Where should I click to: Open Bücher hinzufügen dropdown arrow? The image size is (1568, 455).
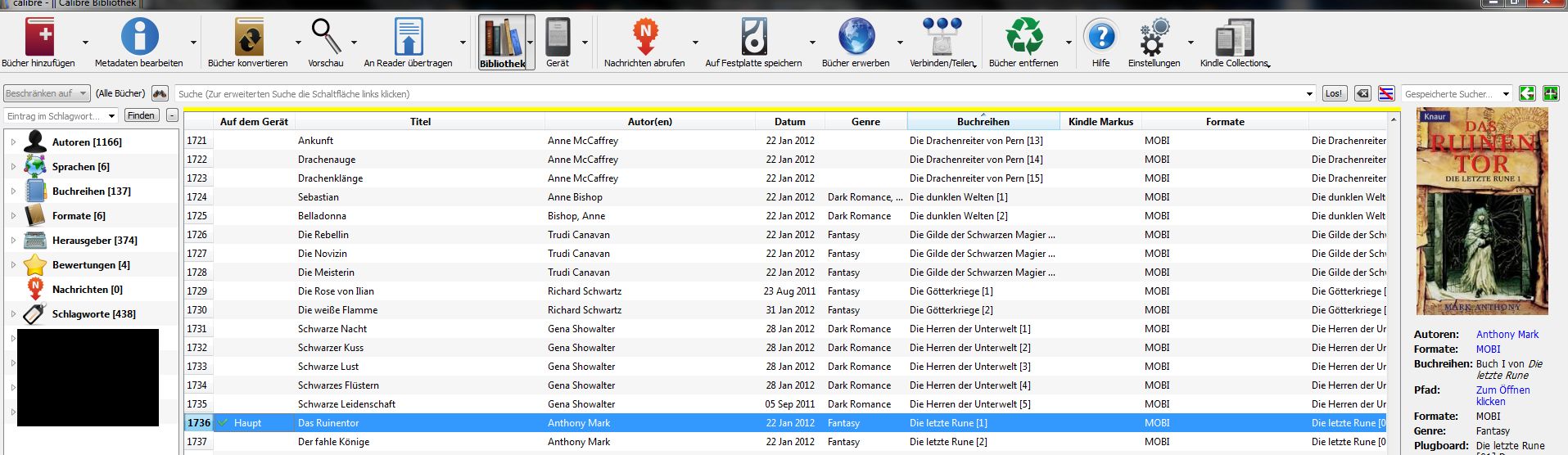pyautogui.click(x=85, y=42)
